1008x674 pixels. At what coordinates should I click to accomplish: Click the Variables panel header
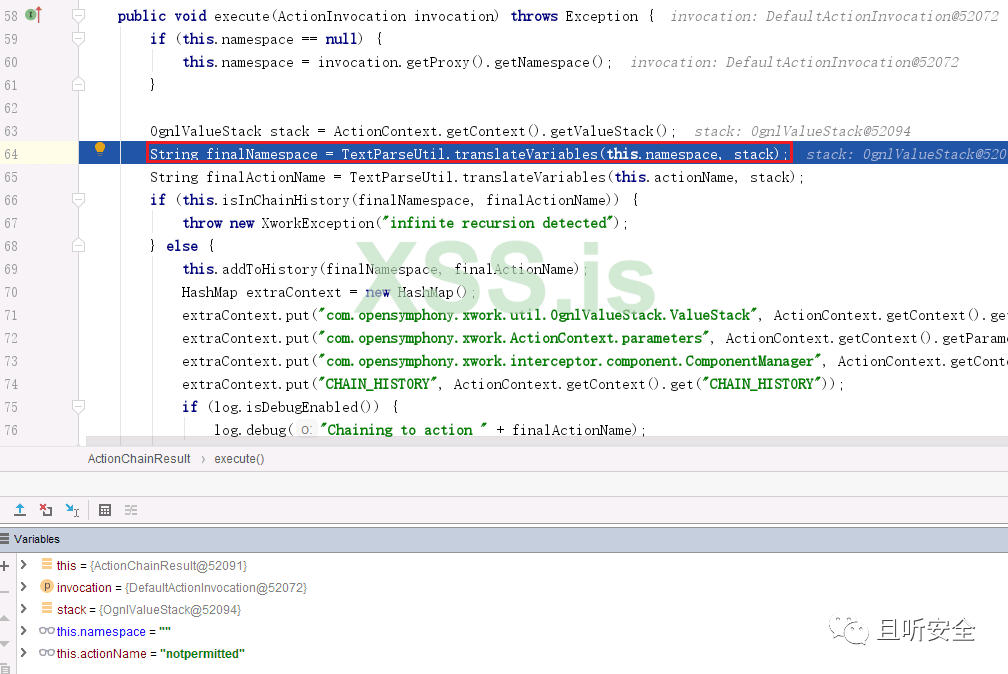(504, 539)
